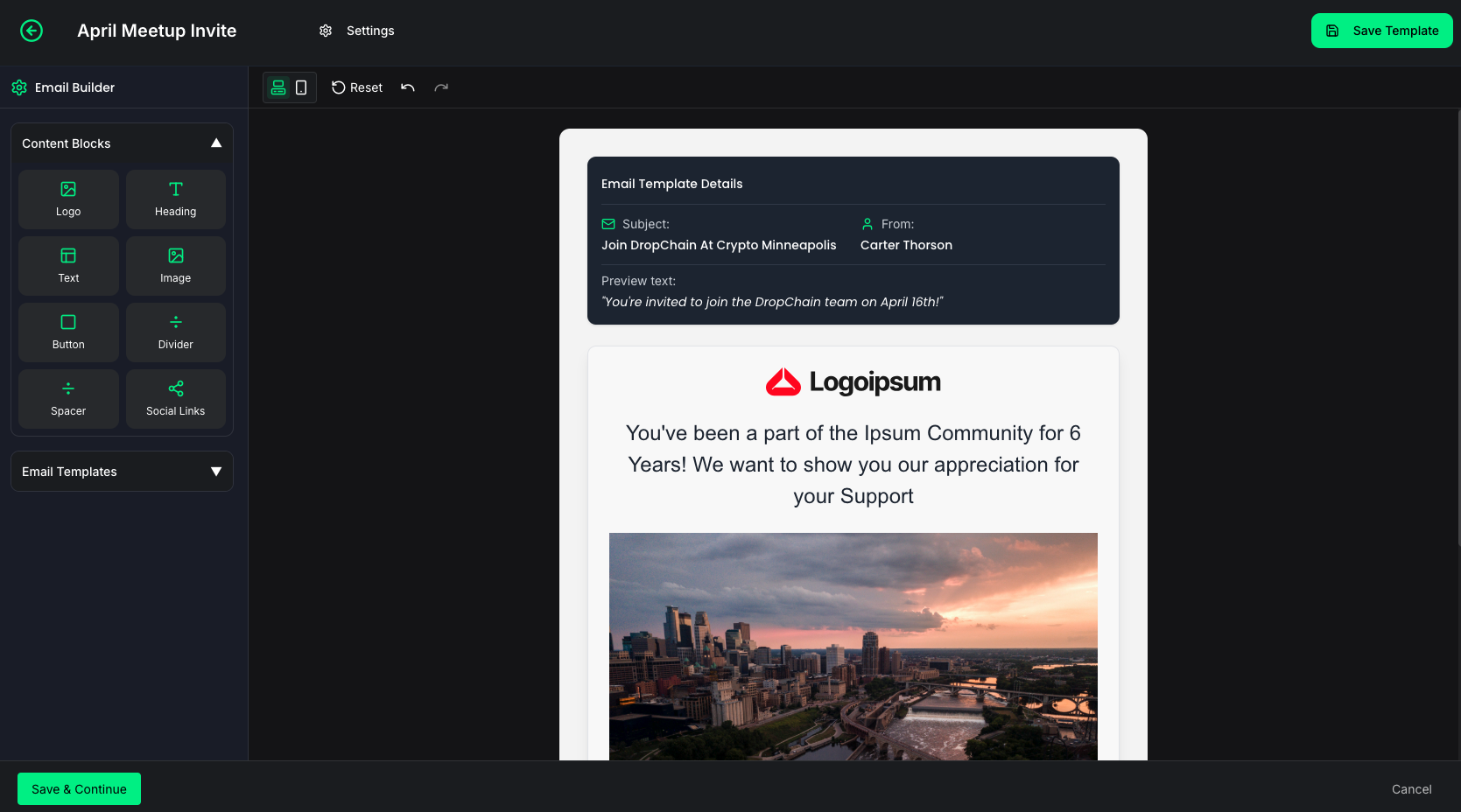This screenshot has width=1461, height=812.
Task: Click Save Template button
Action: tap(1381, 31)
